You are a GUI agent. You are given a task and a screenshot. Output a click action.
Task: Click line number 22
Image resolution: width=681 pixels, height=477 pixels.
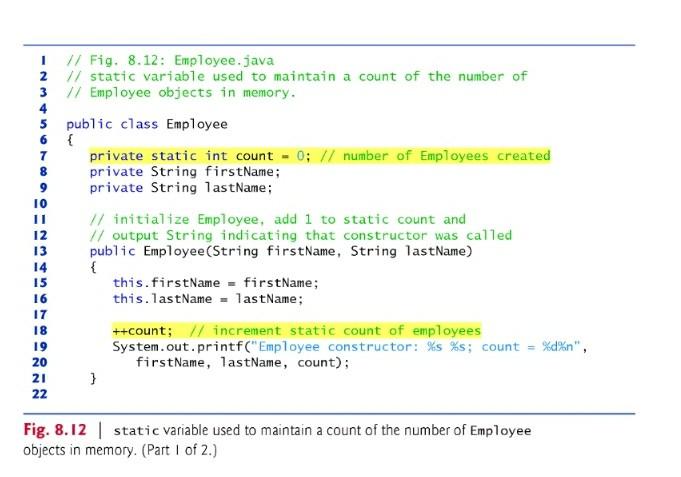(40, 394)
